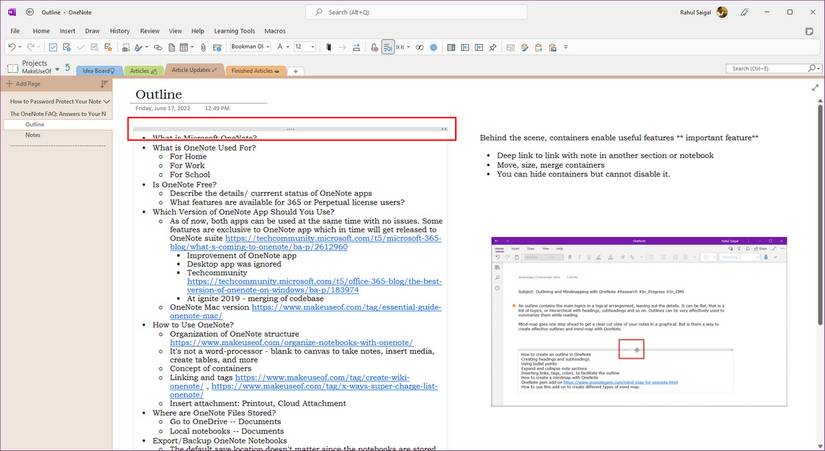Toggle the highlighted lines toolbar button
825x451 pixels.
388,47
